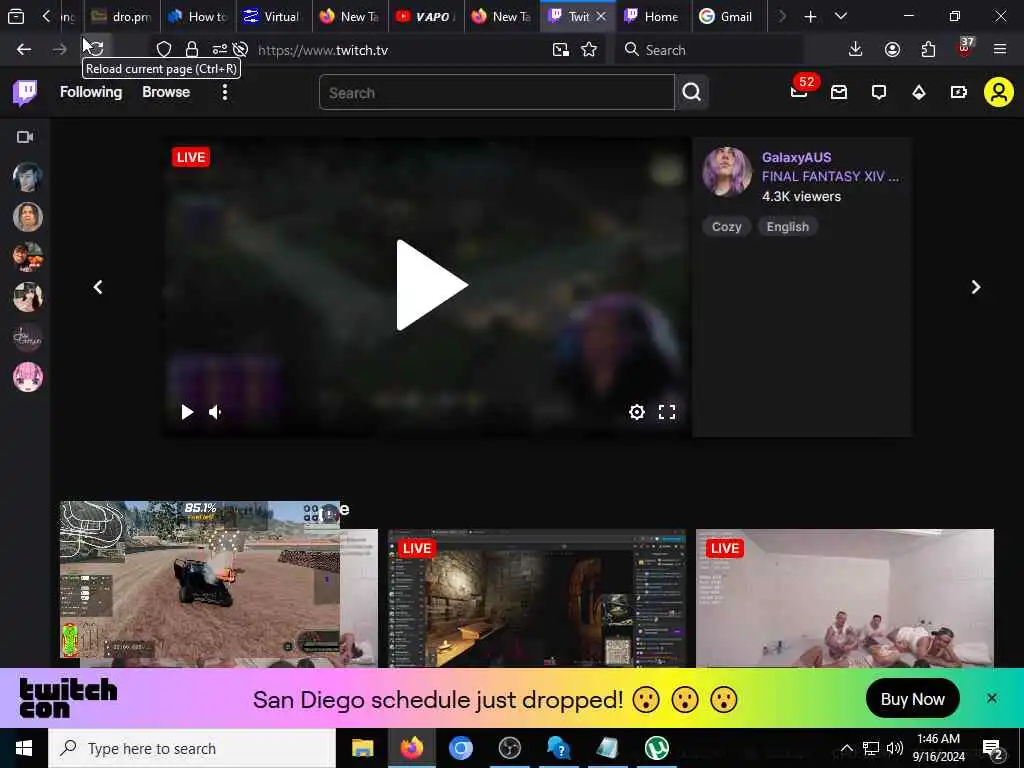The height and width of the screenshot is (768, 1024).
Task: Show the next featured stream in carousel
Action: [976, 287]
